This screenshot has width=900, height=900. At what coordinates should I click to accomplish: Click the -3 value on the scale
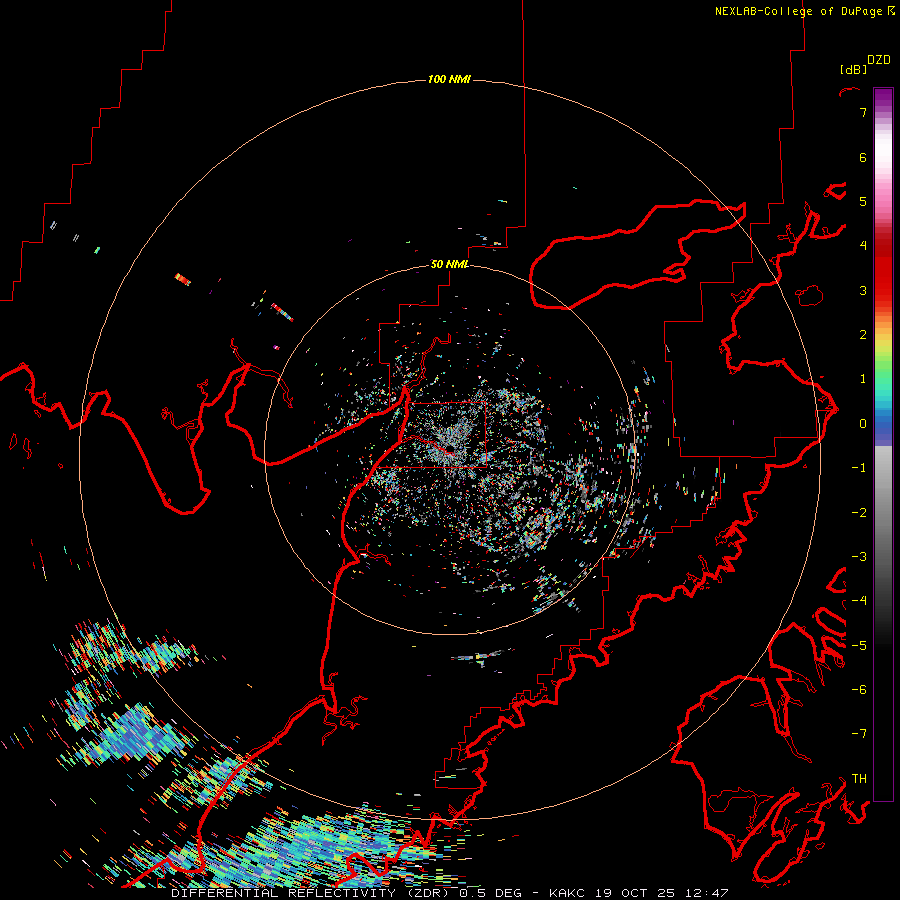click(859, 557)
